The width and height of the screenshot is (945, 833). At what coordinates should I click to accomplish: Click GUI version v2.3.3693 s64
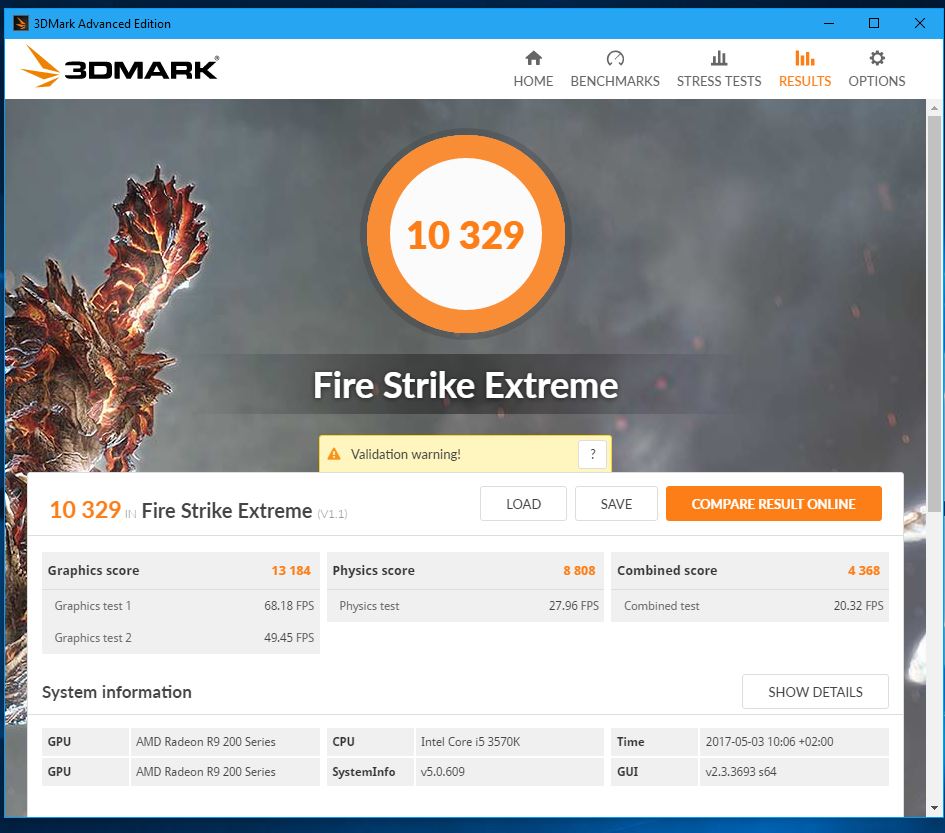(741, 772)
